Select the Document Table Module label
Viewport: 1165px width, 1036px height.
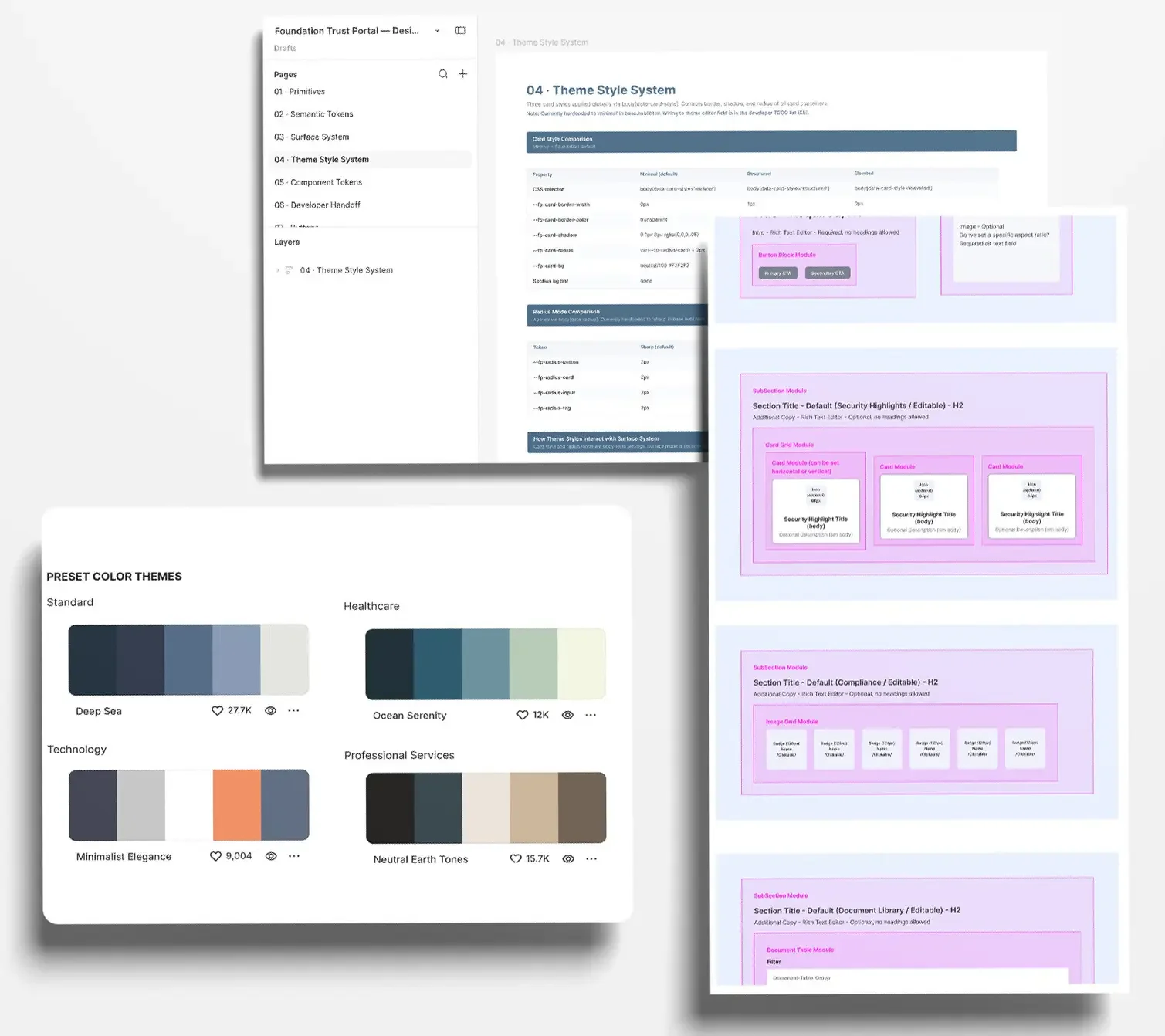[x=800, y=950]
